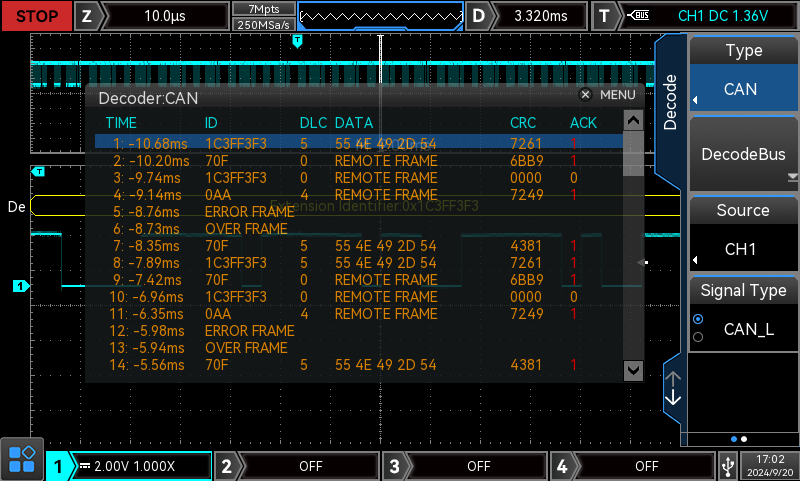Expand the DecodeBus submenu
Screen dimensions: 800x481
coord(744,155)
